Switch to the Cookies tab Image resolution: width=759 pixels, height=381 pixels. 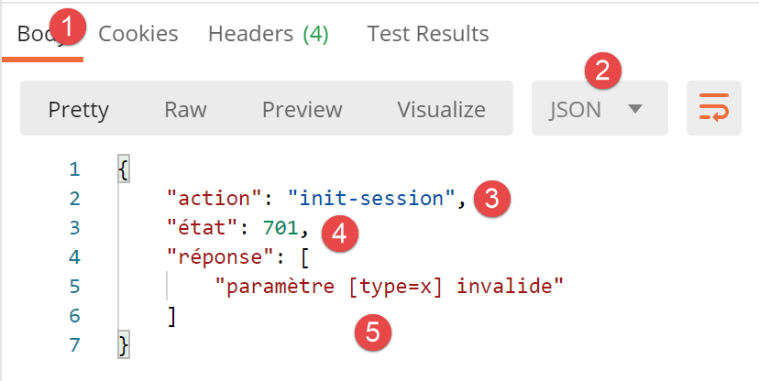(x=138, y=34)
